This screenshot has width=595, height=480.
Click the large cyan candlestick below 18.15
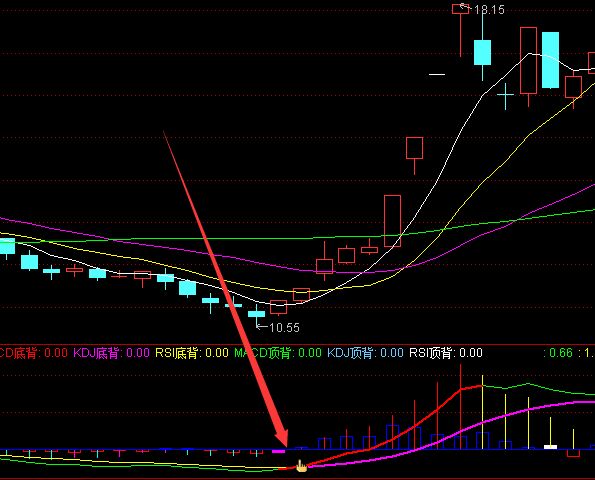click(482, 52)
